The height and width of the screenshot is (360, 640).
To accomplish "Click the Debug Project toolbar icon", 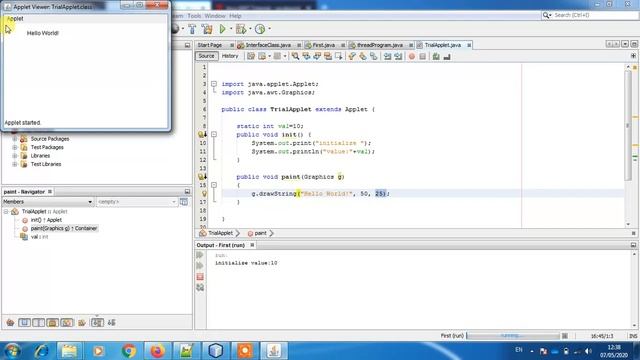I will tap(241, 29).
